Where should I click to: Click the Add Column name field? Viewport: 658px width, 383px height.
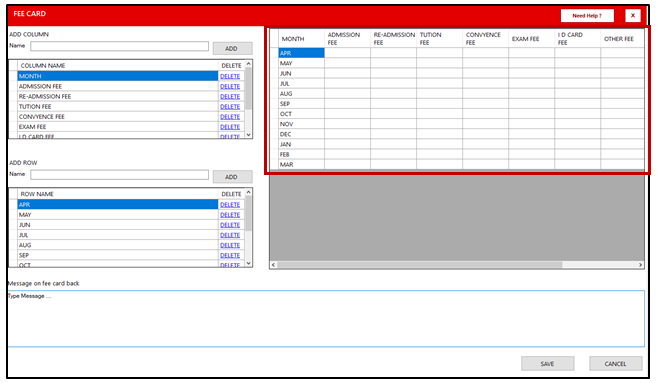pos(119,46)
